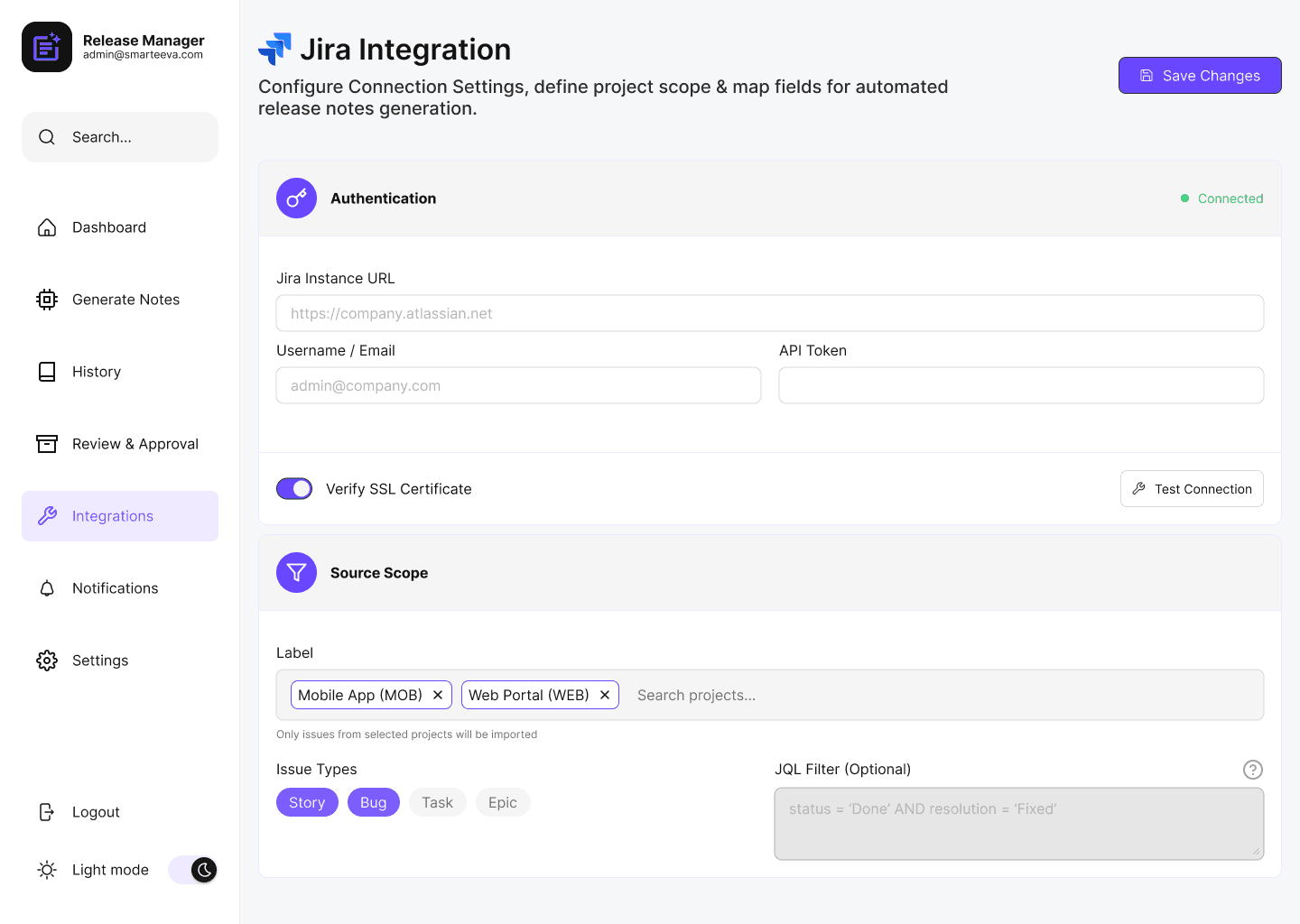The height and width of the screenshot is (924, 1300).
Task: Click the Jira logo beside the title
Action: pyautogui.click(x=274, y=49)
